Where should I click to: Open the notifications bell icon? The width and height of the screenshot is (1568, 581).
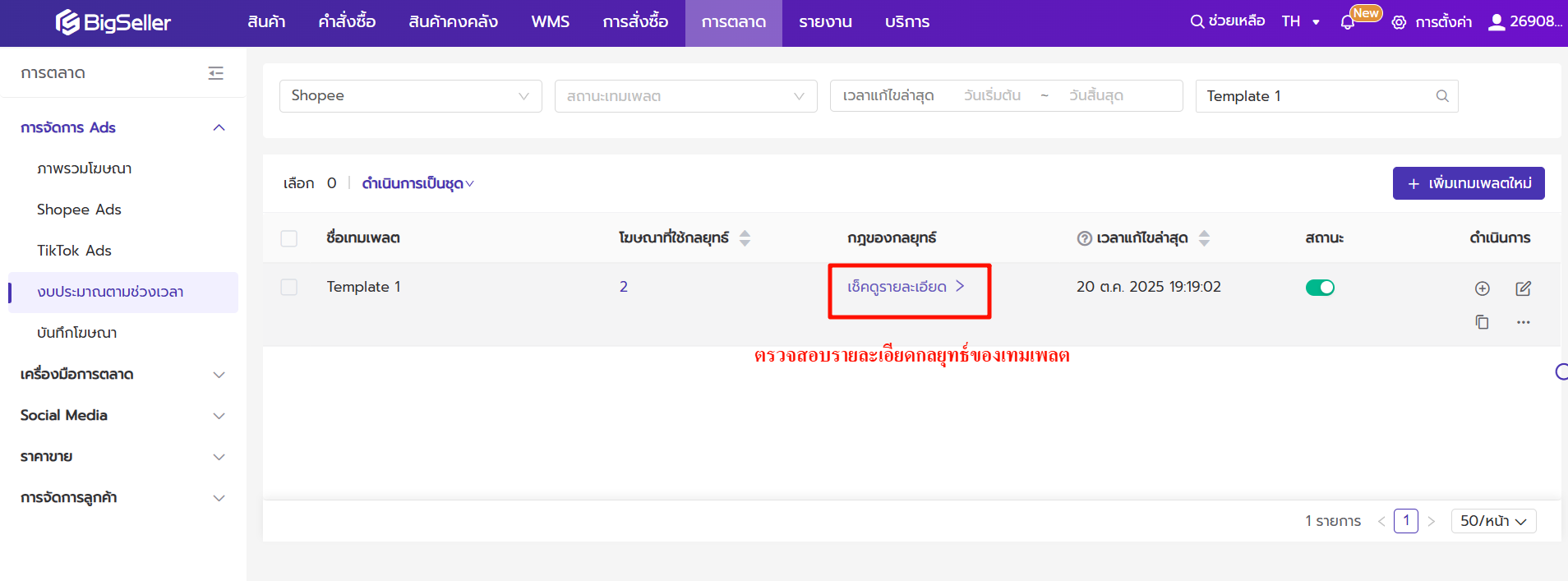(x=1348, y=22)
